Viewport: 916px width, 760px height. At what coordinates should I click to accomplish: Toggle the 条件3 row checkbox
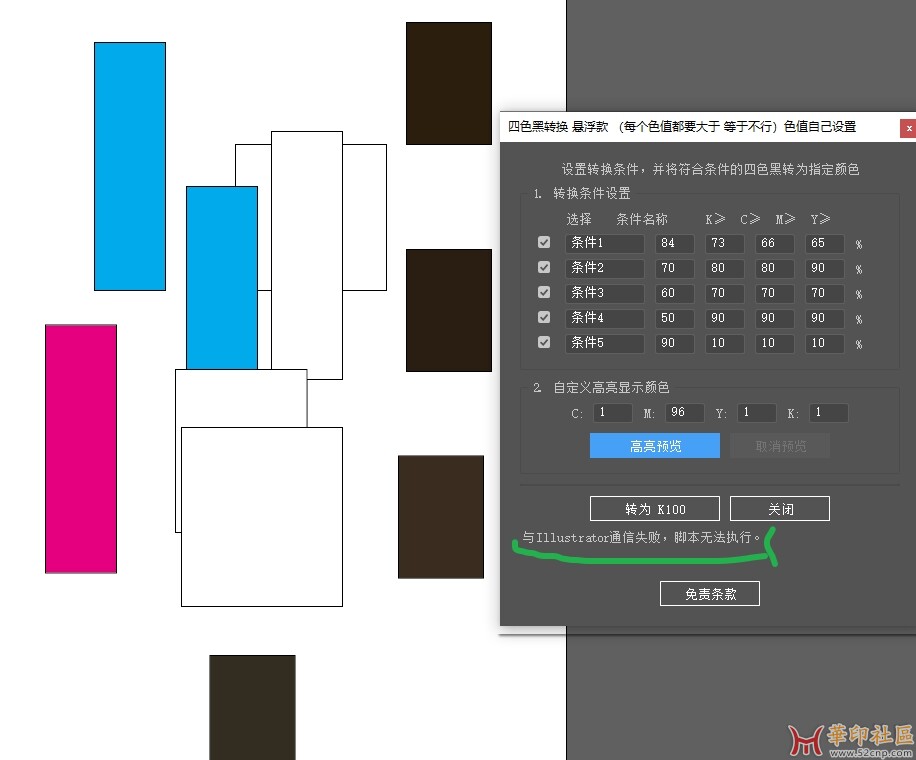(544, 293)
